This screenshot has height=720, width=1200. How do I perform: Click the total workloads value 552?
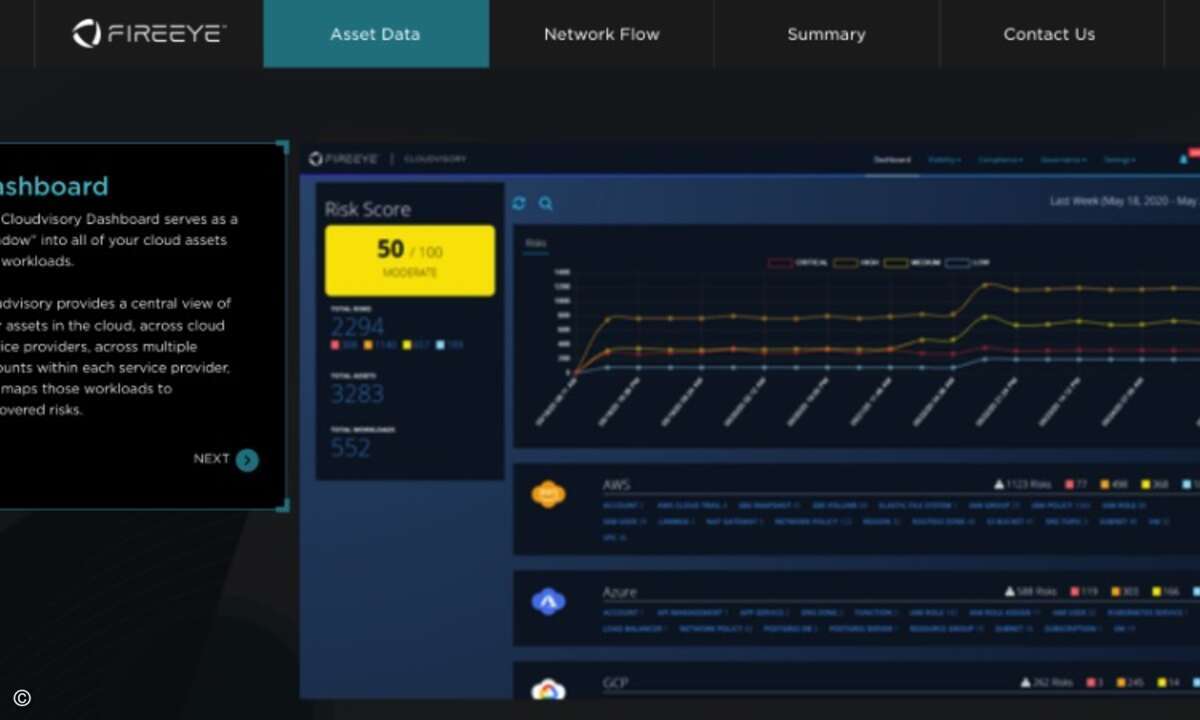pos(351,447)
